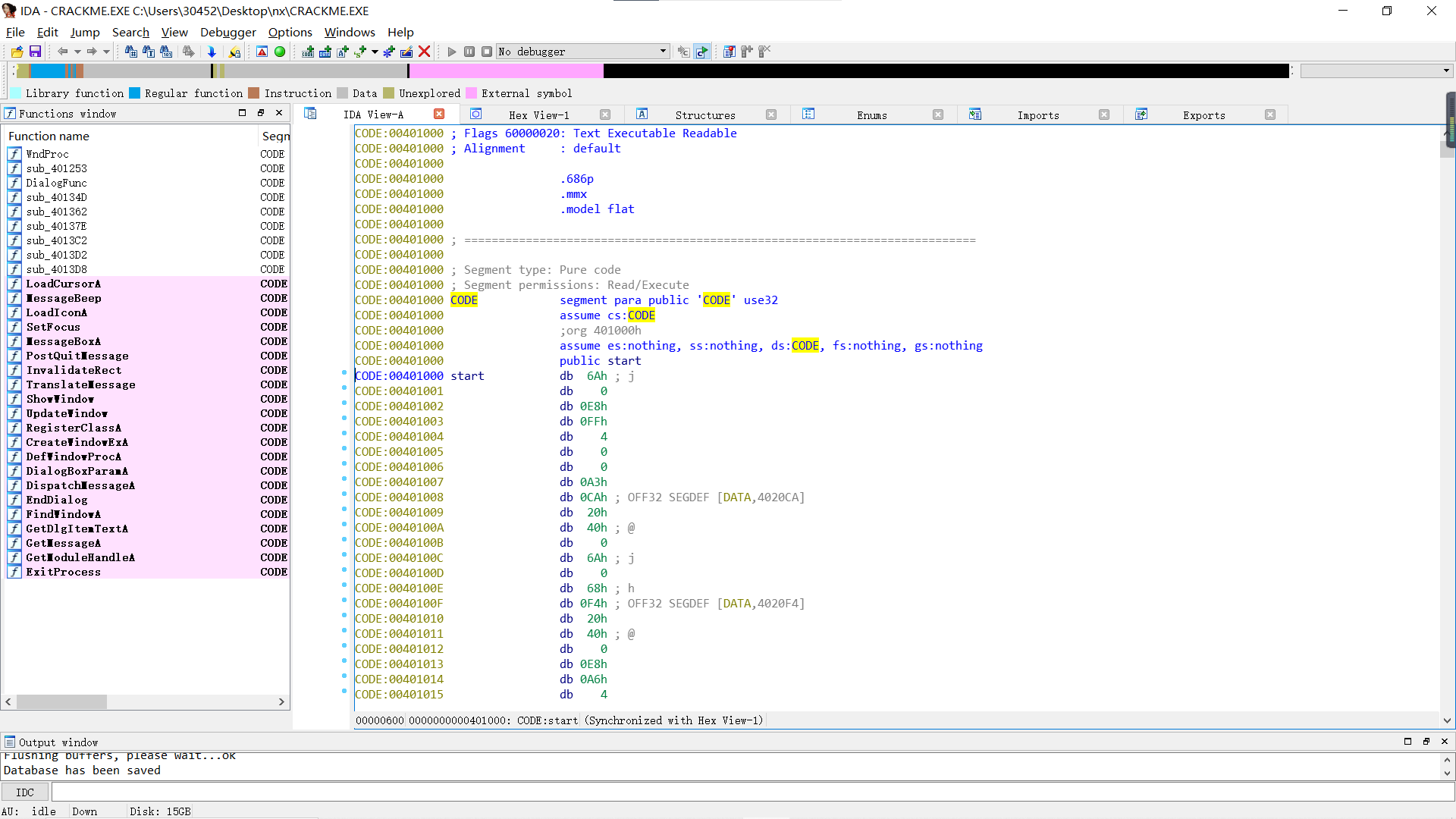The image size is (1456, 819).
Task: Jump forward with the right arrow
Action: tap(92, 52)
